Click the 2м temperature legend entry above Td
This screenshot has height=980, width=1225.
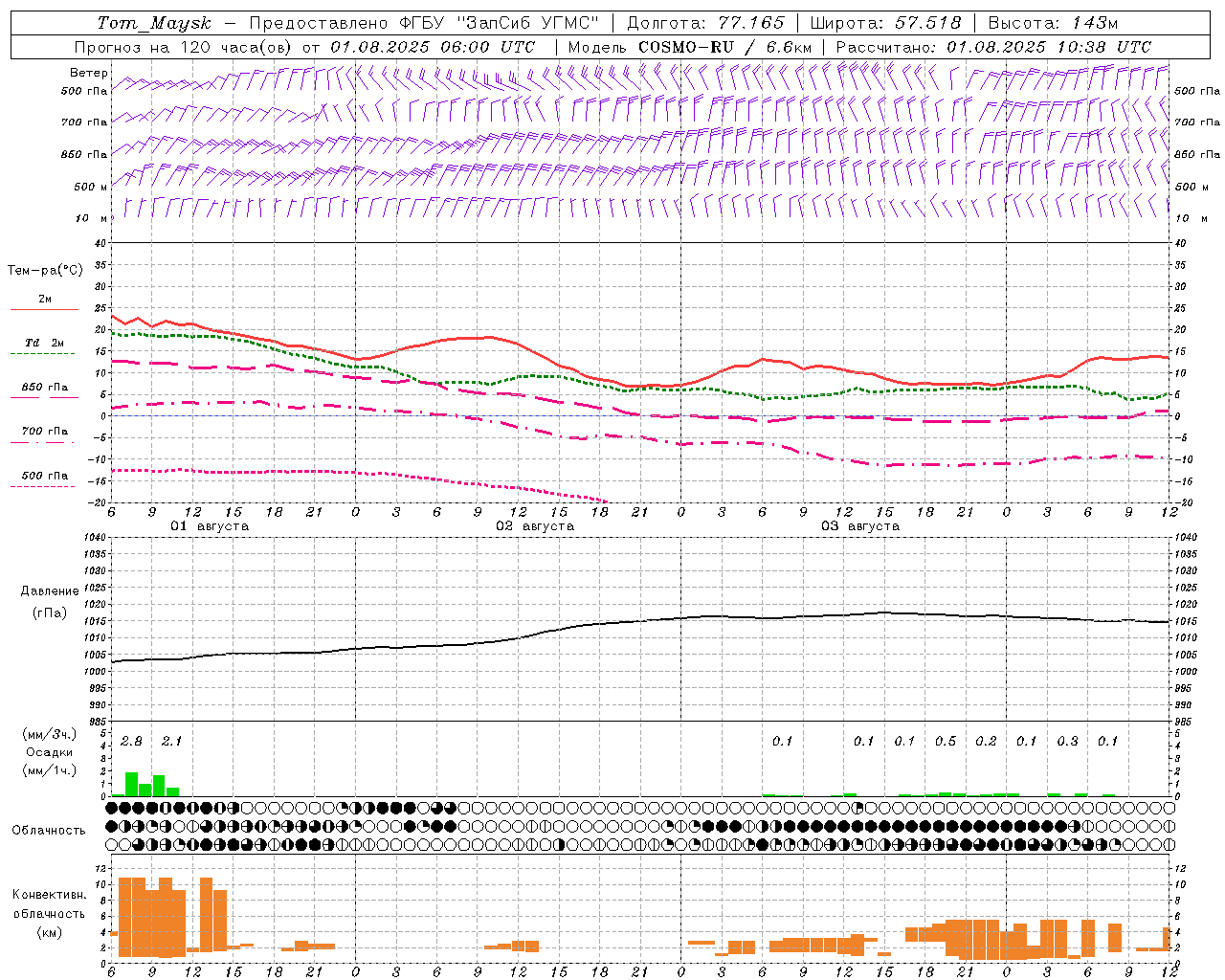point(44,299)
